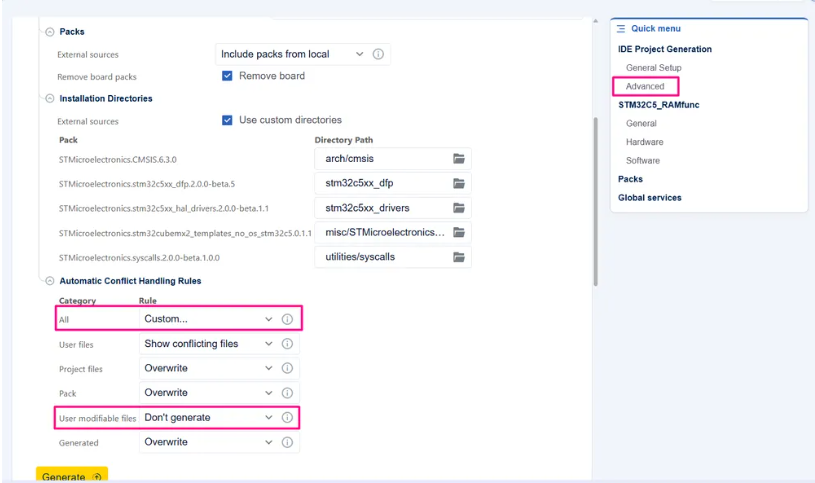Browse folder for utilities/syscalls path

tap(458, 257)
